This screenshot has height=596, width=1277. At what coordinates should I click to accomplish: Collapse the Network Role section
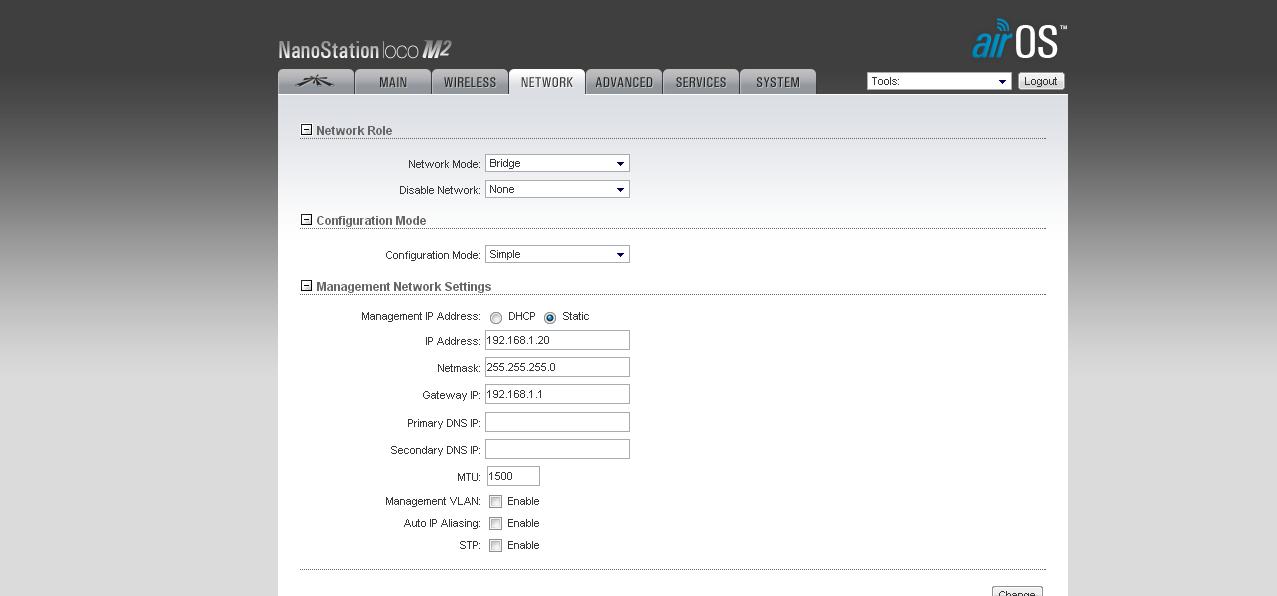(x=306, y=130)
